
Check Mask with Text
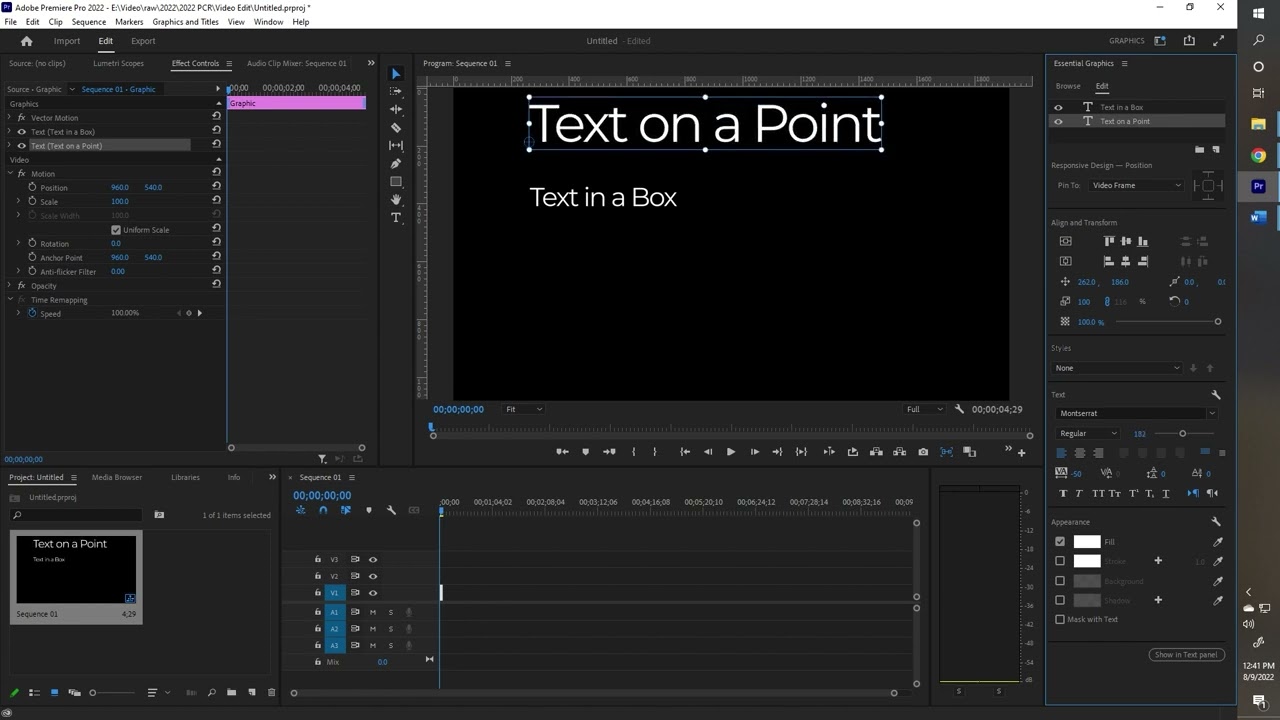coord(1060,619)
